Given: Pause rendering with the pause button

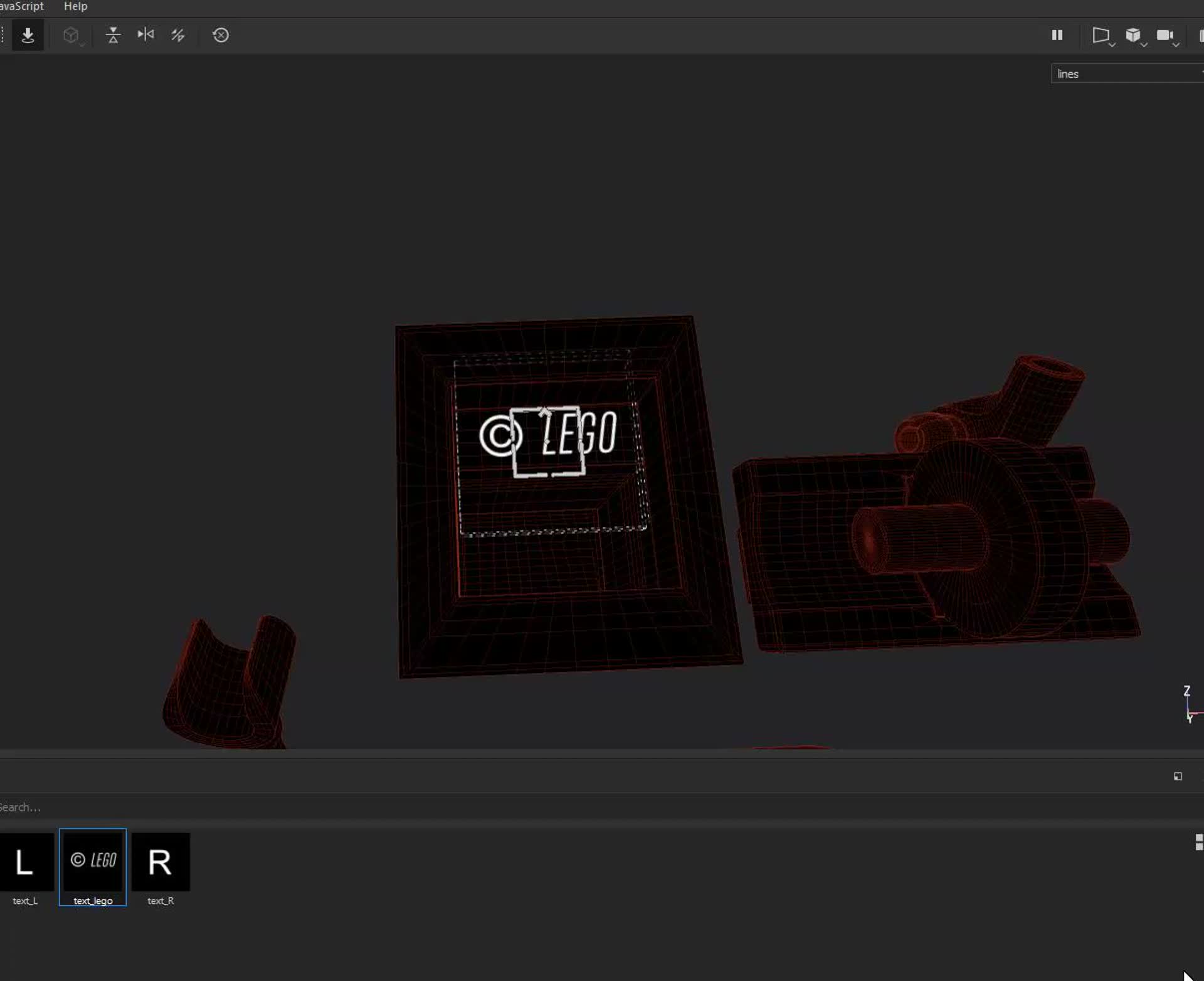Looking at the screenshot, I should pos(1057,35).
